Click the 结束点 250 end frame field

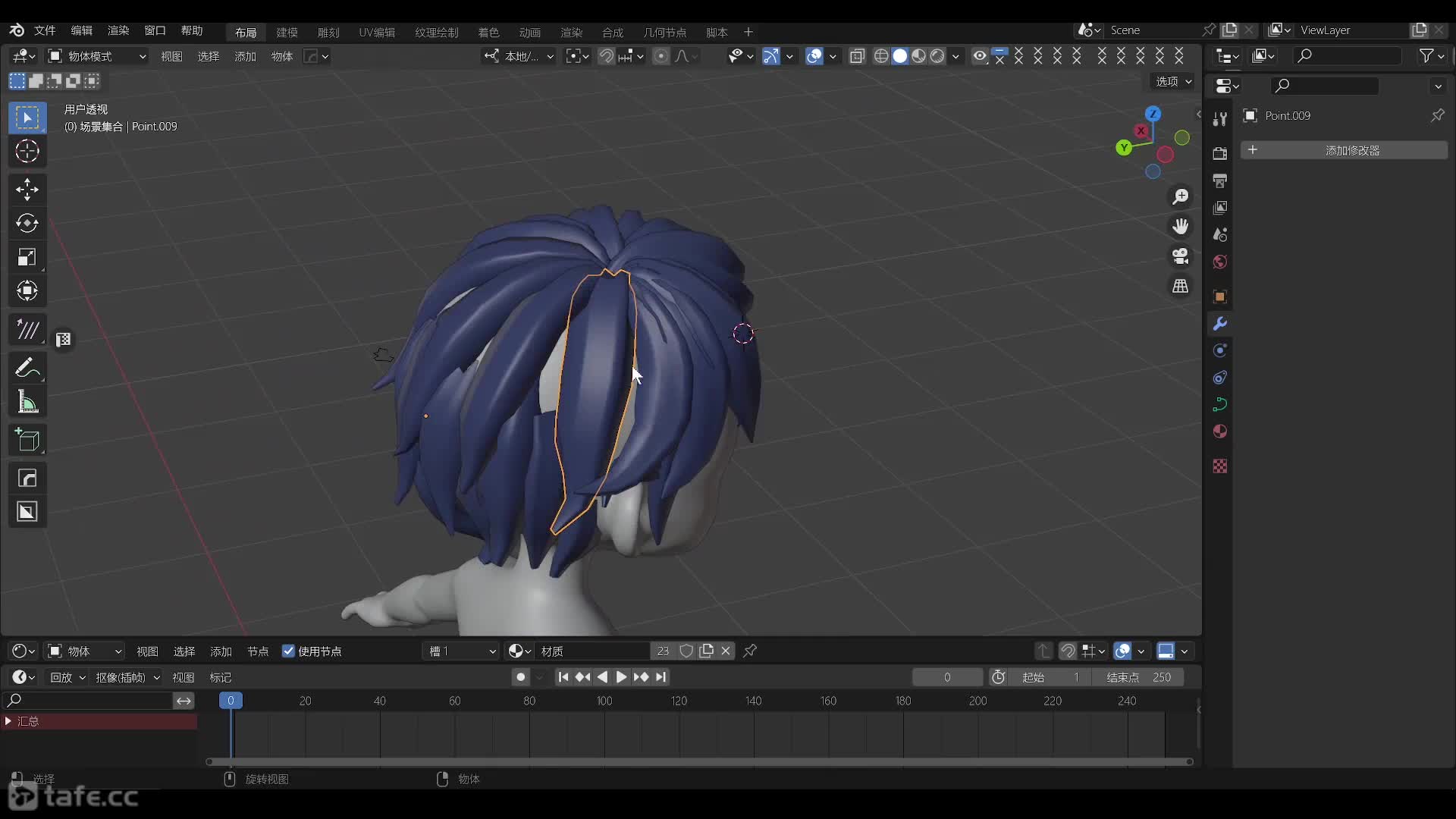[x=1138, y=677]
